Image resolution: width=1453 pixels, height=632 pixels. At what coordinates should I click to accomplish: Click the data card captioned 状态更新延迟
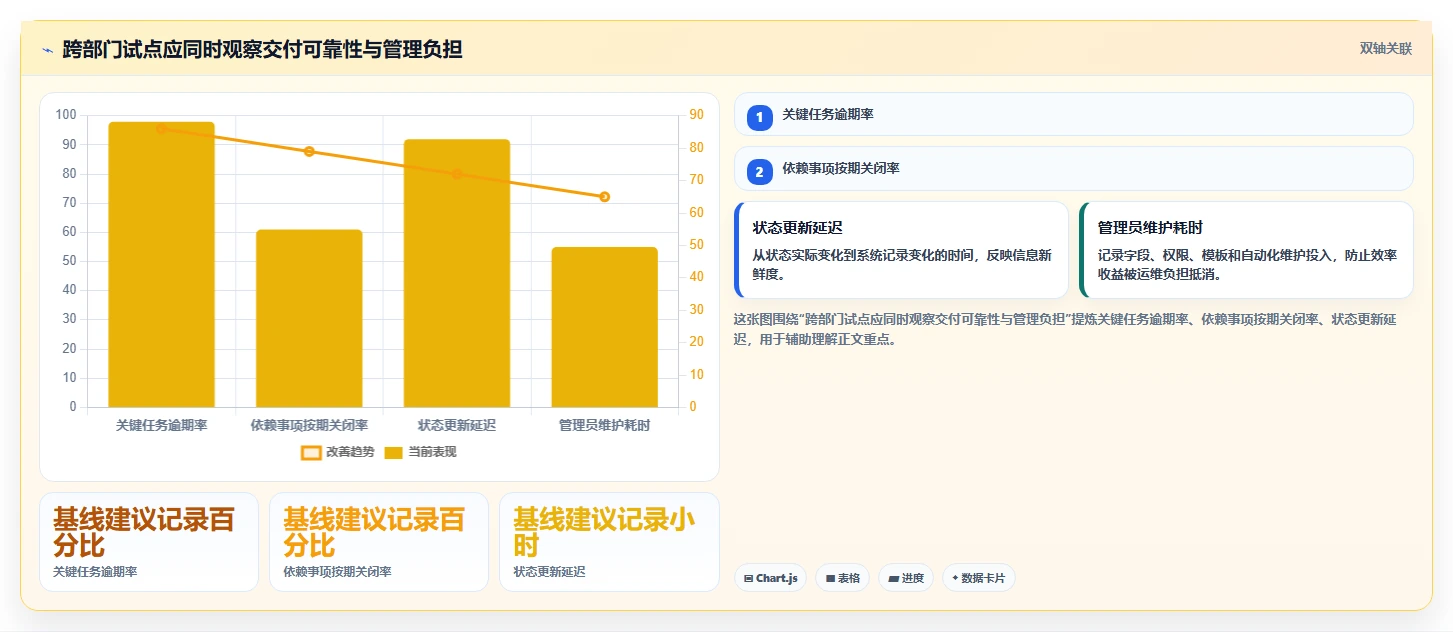click(609, 542)
